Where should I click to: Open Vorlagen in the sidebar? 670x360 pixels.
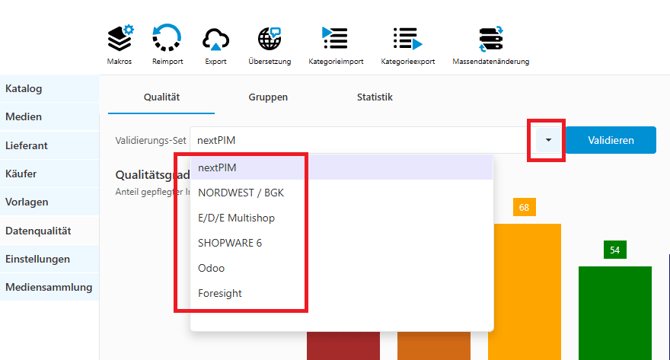[x=50, y=202]
